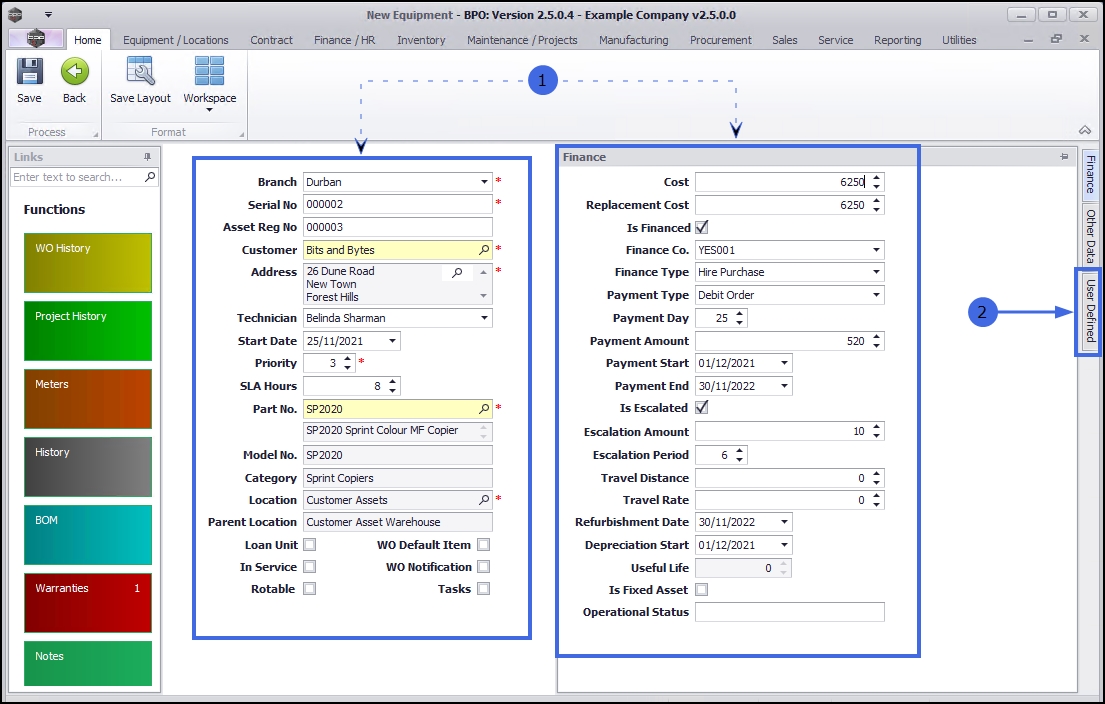Click the Save icon in the ribbon
Image resolution: width=1105 pixels, height=704 pixels.
click(29, 73)
